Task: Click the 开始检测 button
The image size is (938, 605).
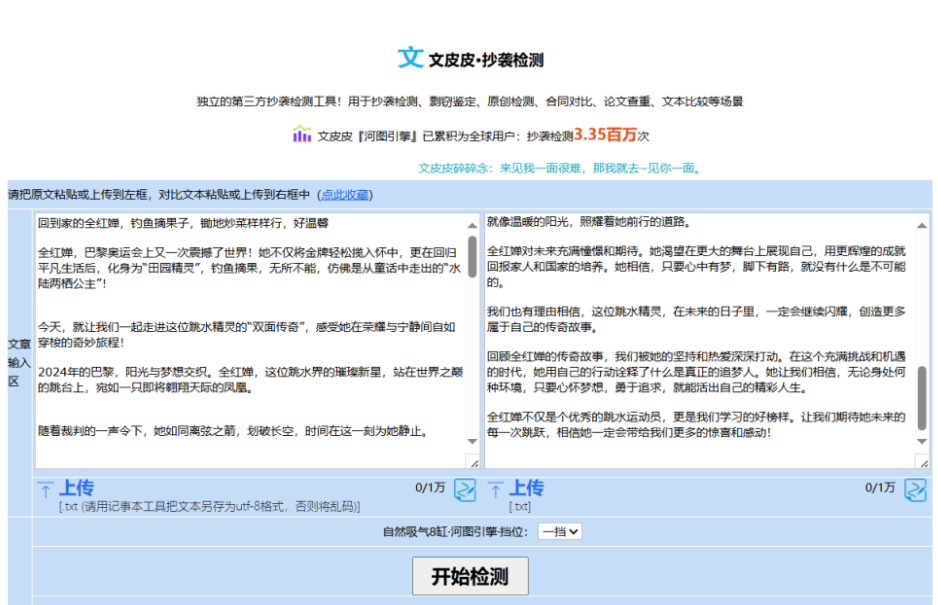Action: click(470, 576)
